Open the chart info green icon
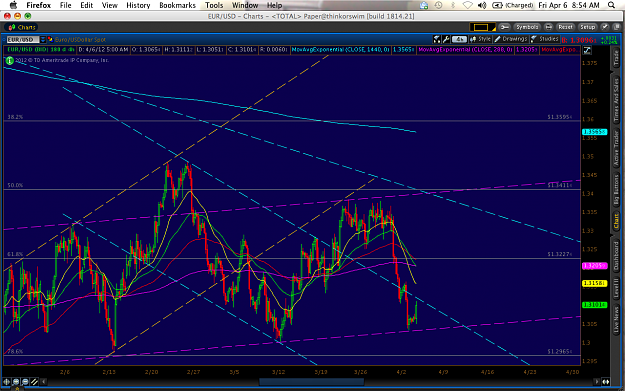The image size is (625, 391). [x=9, y=61]
